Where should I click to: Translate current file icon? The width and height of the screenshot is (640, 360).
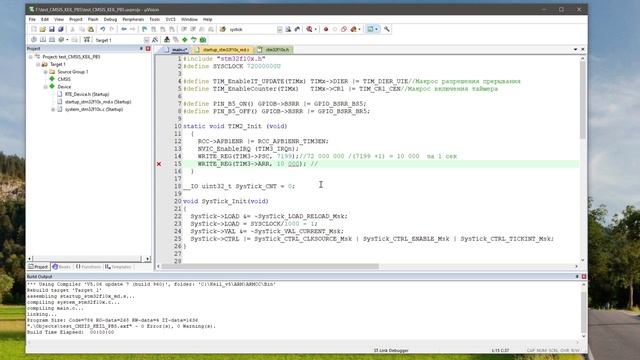tap(34, 40)
